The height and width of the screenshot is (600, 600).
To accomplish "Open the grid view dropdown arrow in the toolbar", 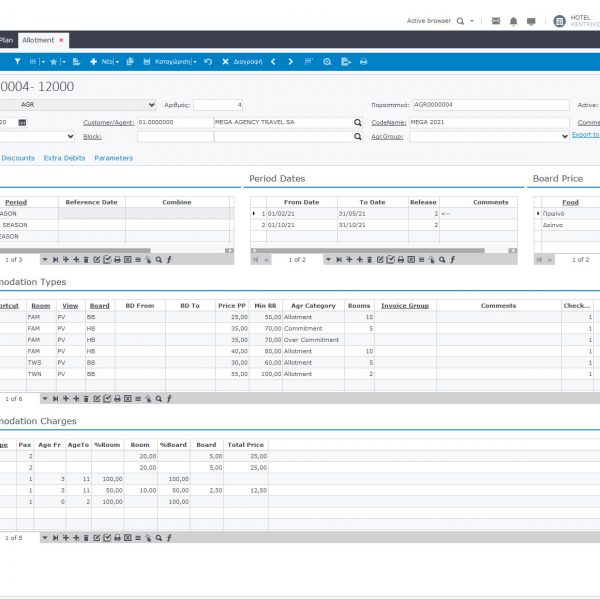I will point(43,62).
